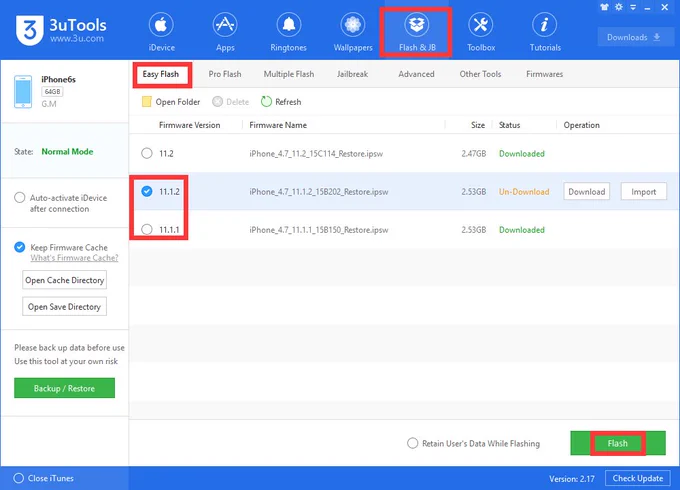Viewport: 680px width, 490px height.
Task: Click Downloaded status of firmware 11.2
Action: [x=522, y=154]
